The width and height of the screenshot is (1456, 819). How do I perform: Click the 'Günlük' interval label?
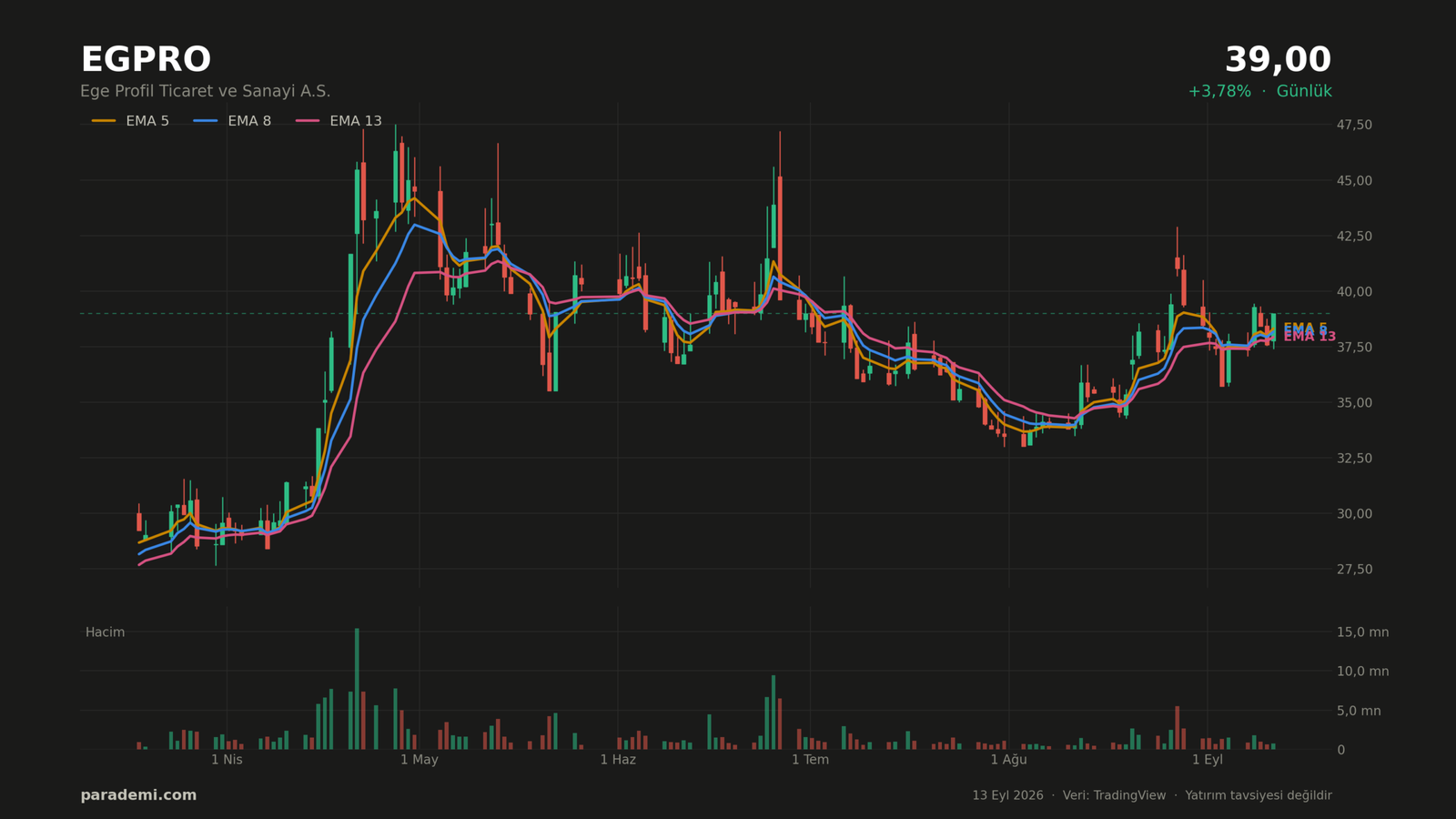coord(1304,92)
